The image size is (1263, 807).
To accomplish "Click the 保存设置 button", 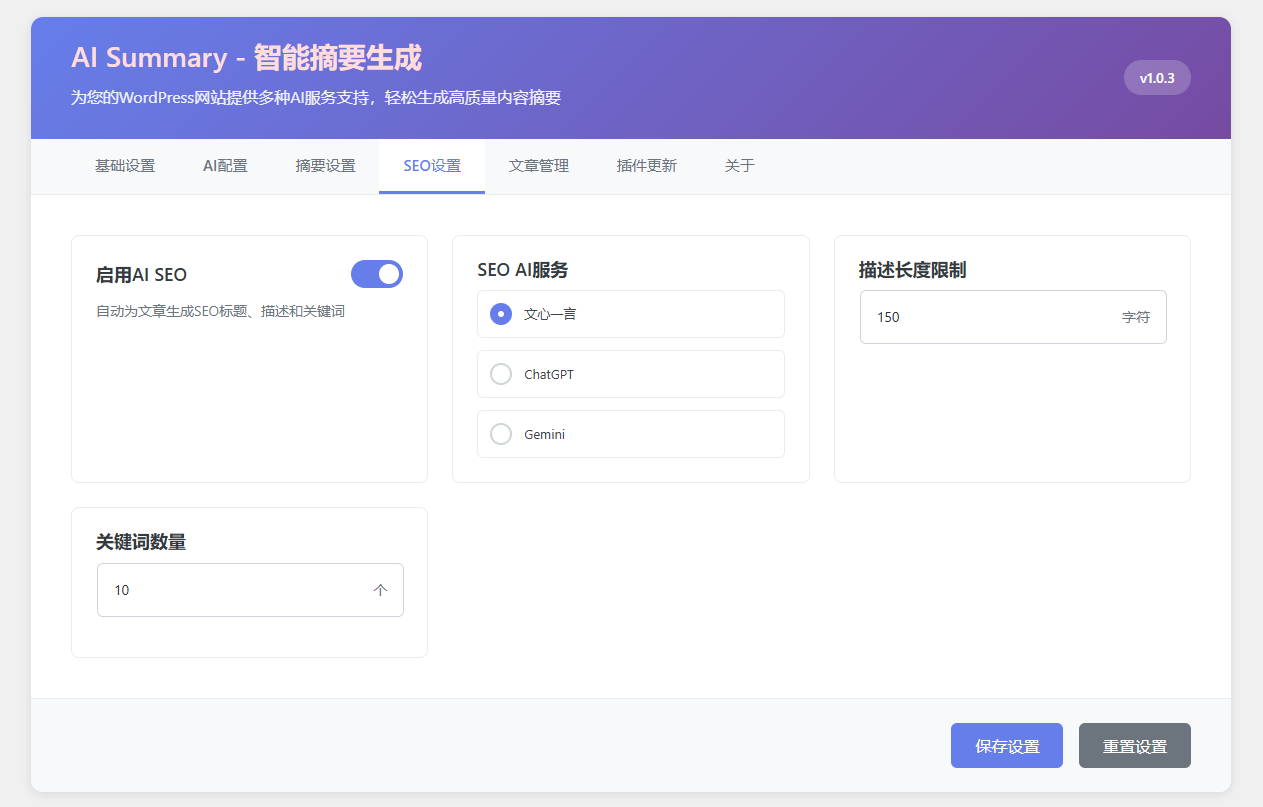I will click(x=1006, y=745).
